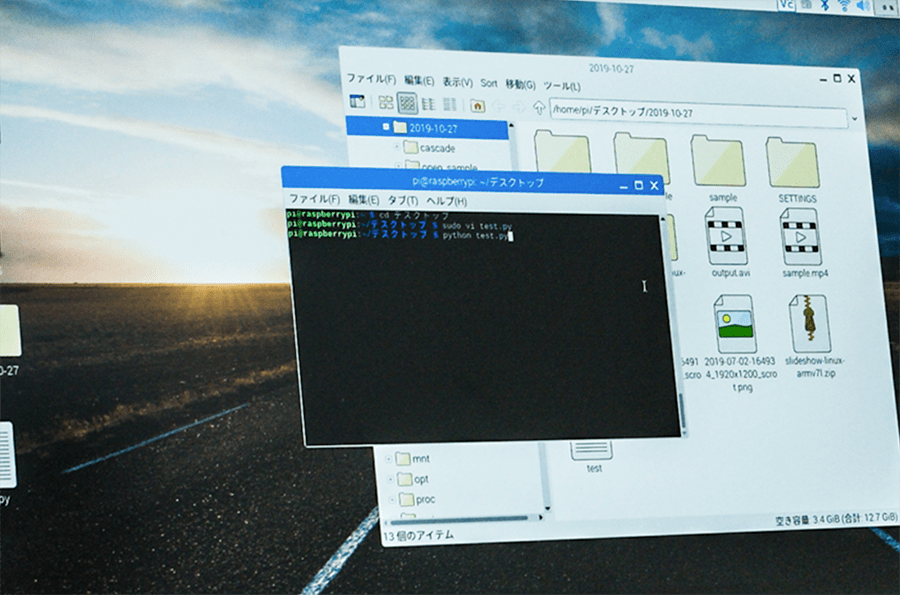Open the 表示(V) menu

(x=457, y=83)
